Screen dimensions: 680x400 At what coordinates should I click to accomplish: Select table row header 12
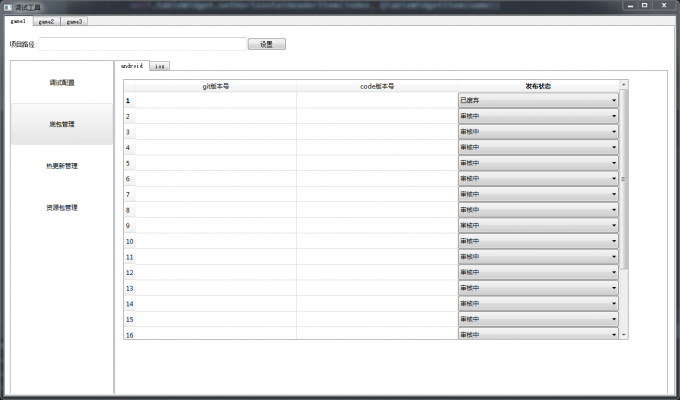[130, 272]
